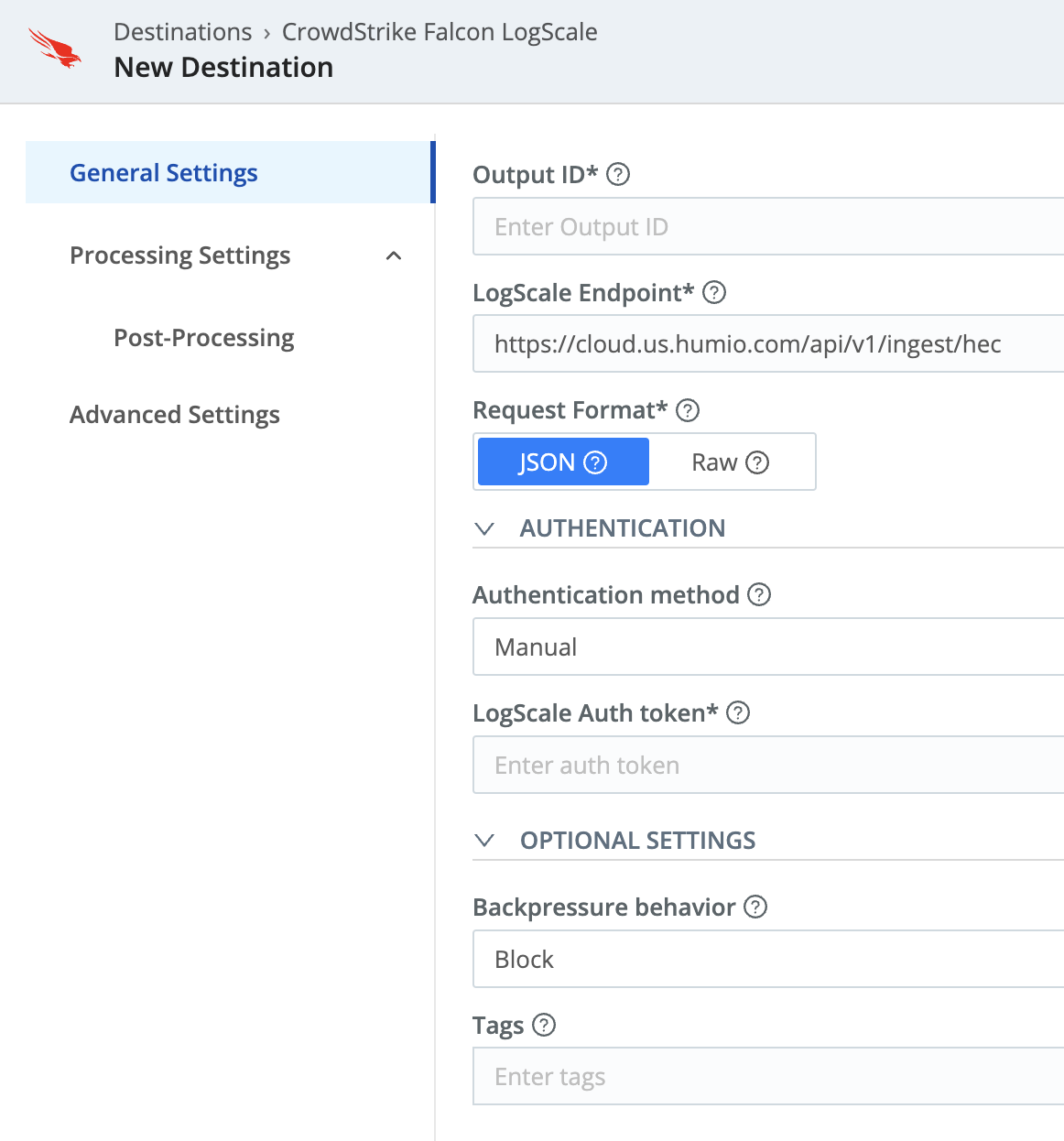This screenshot has height=1141, width=1064.
Task: Show help for Request Format
Action: click(x=688, y=410)
